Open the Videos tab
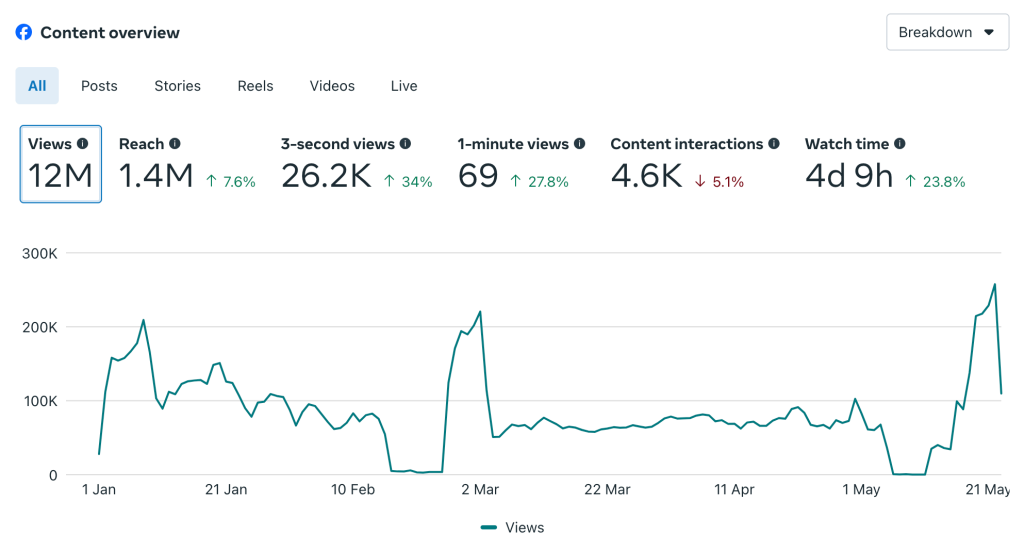Image resolution: width=1024 pixels, height=549 pixels. (332, 86)
